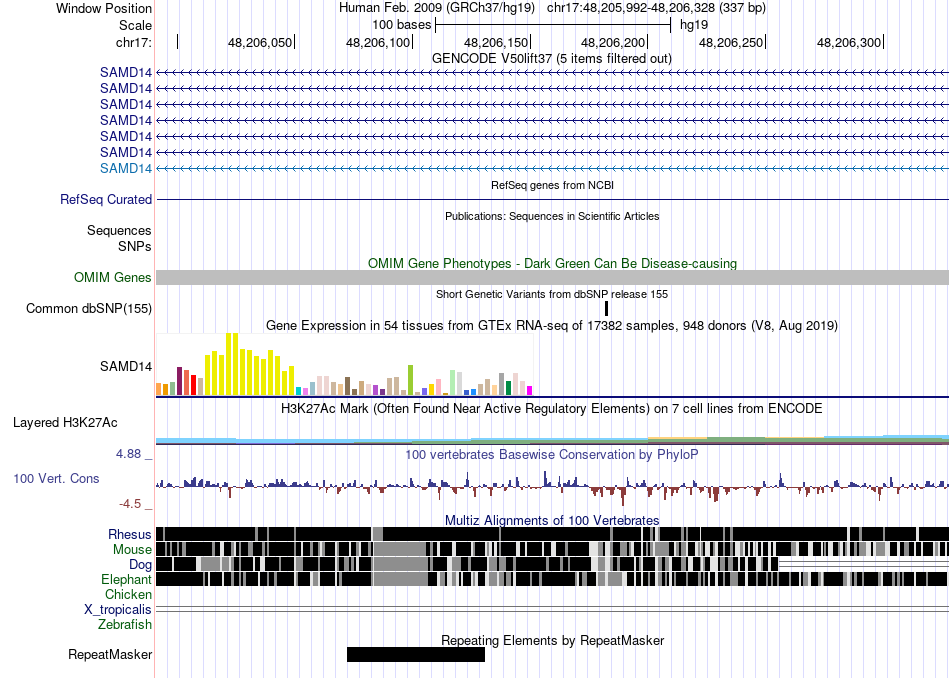Click the Rhesus alignment label
This screenshot has height=678, width=950.
[x=130, y=534]
